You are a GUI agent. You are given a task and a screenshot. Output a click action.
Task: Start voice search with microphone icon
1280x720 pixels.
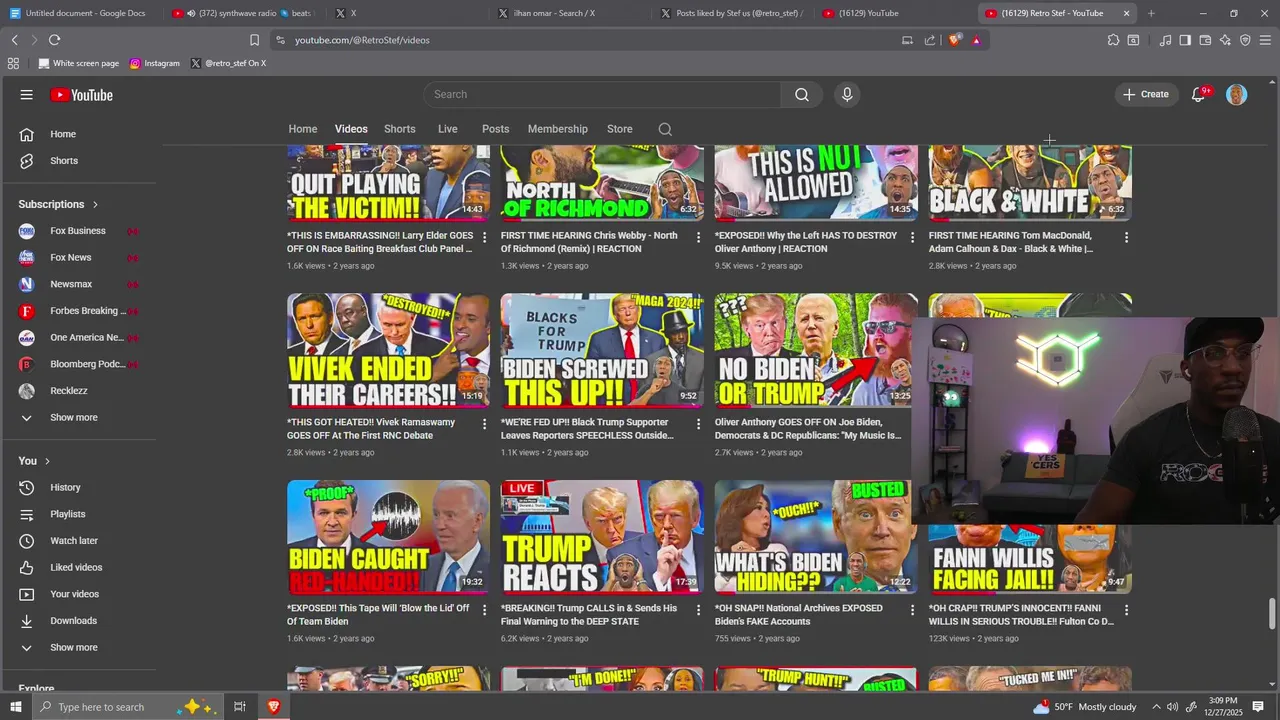click(x=847, y=94)
